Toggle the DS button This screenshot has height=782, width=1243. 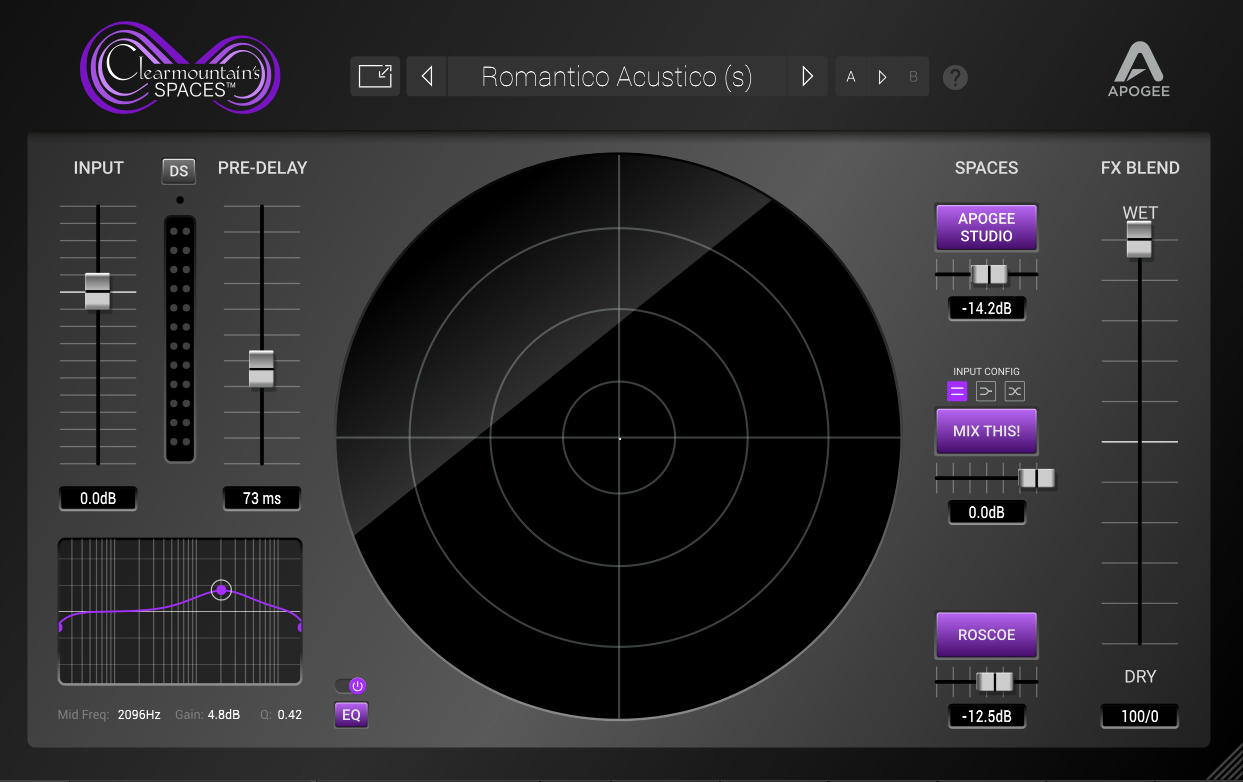click(x=179, y=171)
